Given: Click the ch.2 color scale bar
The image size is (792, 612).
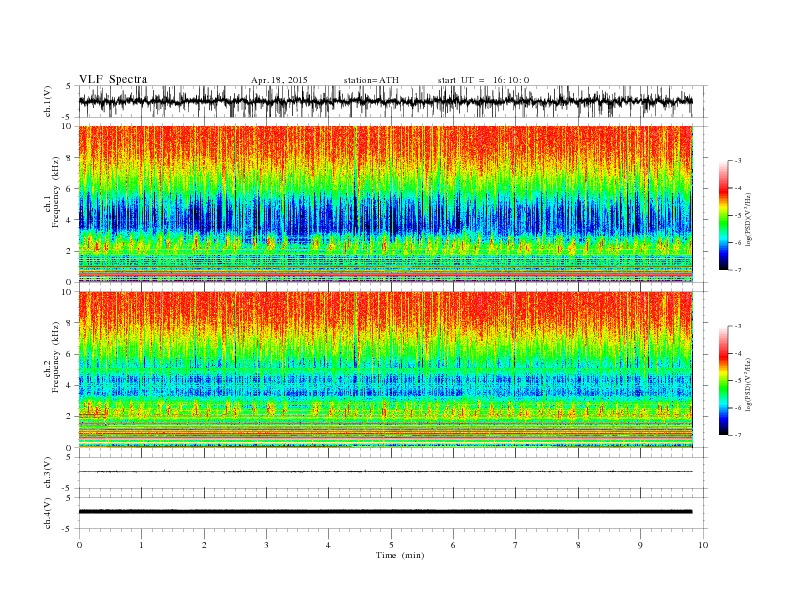Looking at the screenshot, I should click(x=723, y=381).
